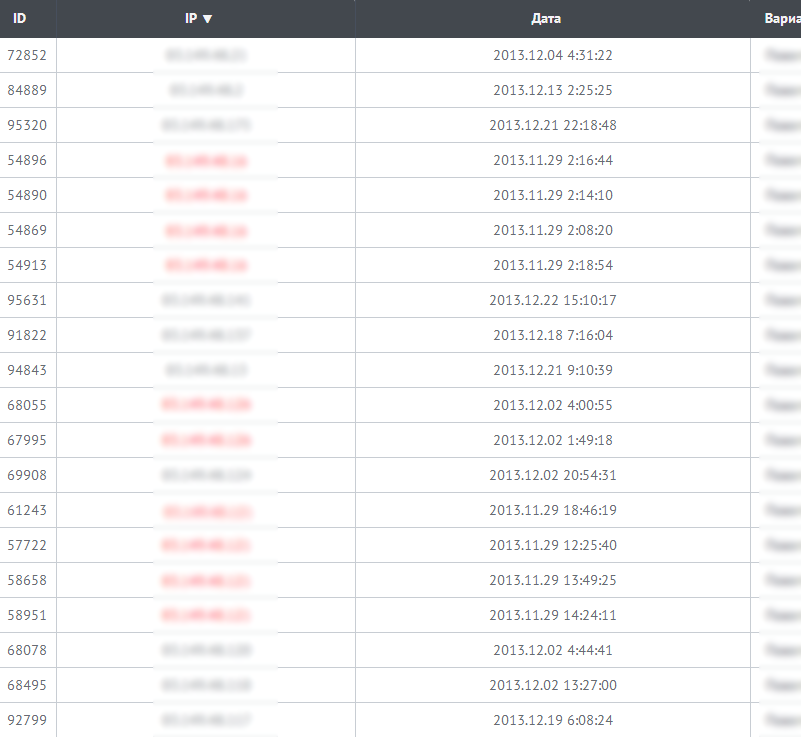The width and height of the screenshot is (801, 737).
Task: Click date 2013.12.02 4:00:55
Action: [x=553, y=405]
